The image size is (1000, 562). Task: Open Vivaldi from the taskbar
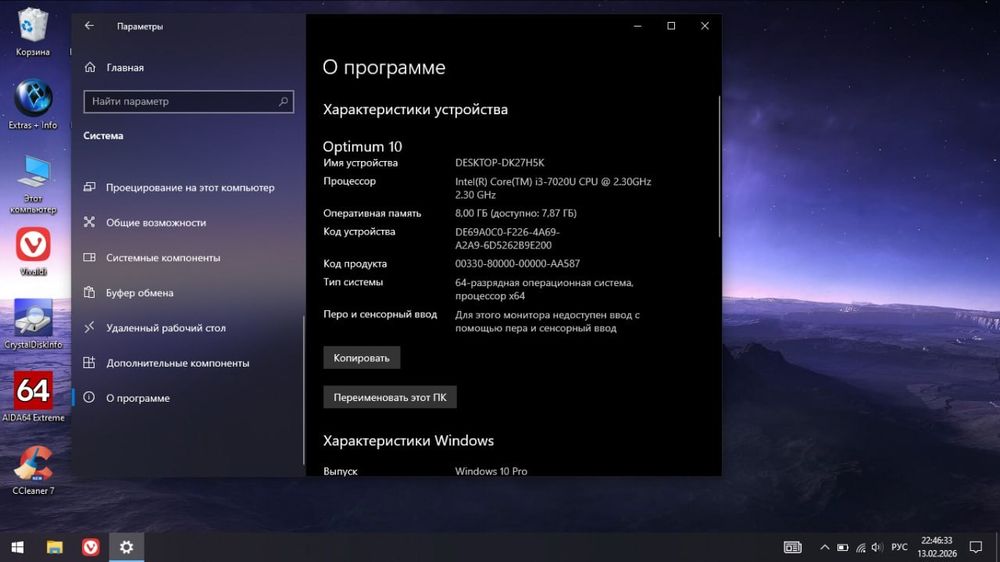pyautogui.click(x=91, y=547)
